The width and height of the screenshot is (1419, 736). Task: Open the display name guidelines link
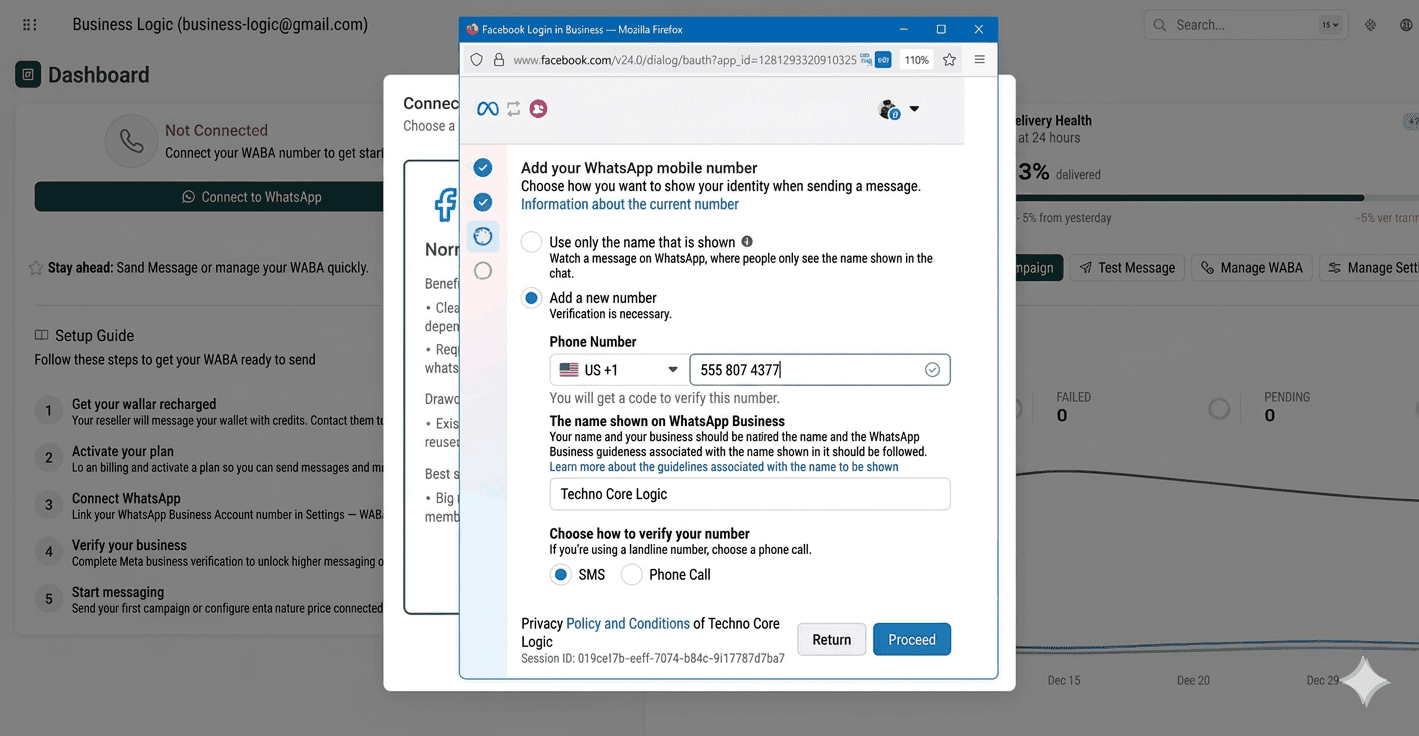tap(724, 467)
